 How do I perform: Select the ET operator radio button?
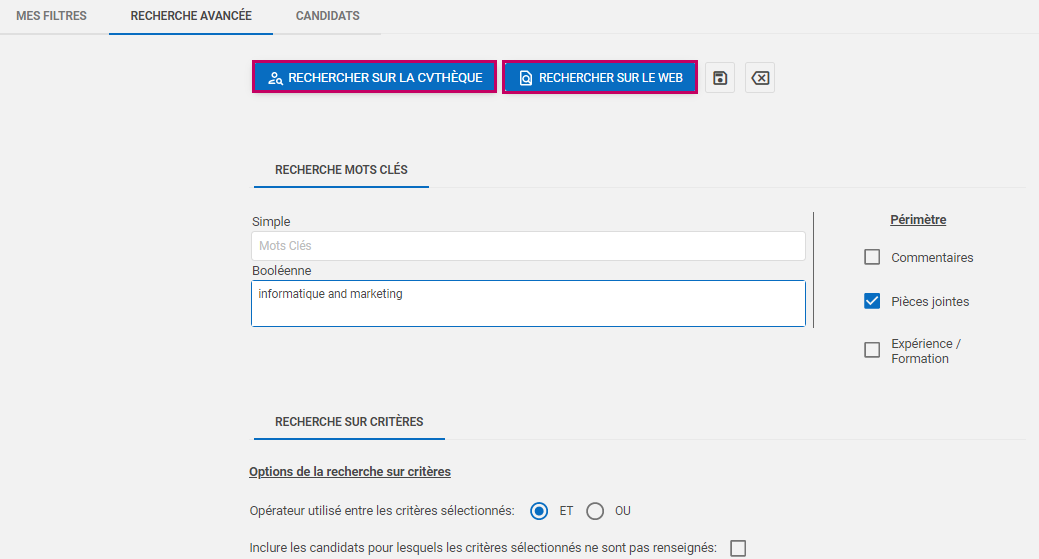[539, 511]
